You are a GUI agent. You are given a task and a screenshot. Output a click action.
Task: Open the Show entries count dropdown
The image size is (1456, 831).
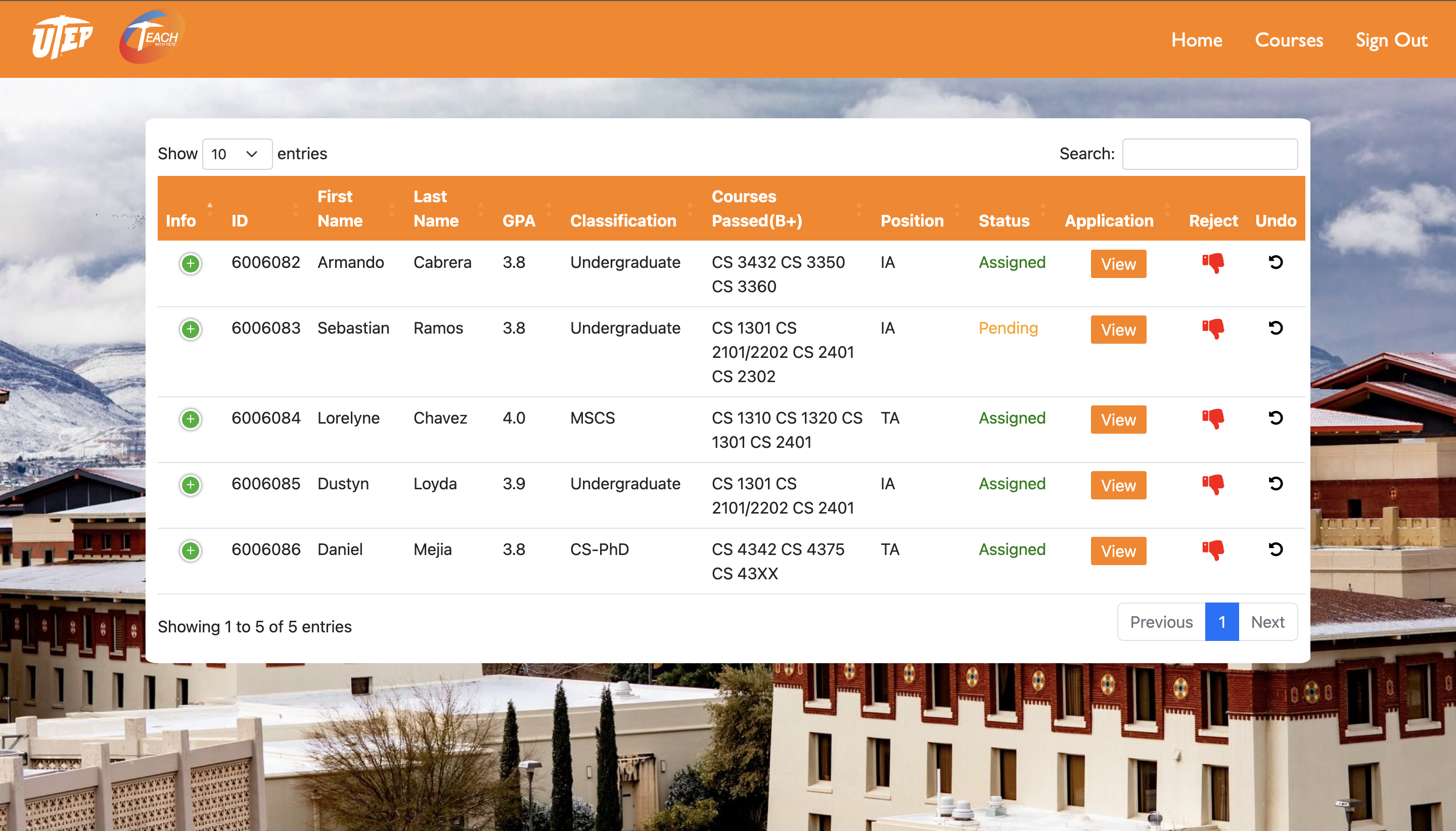pyautogui.click(x=237, y=154)
